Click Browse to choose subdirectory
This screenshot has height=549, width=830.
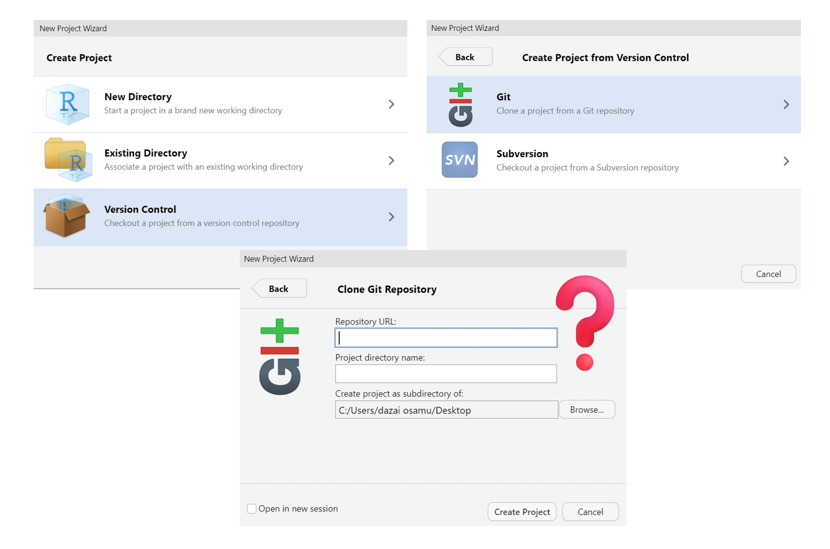tap(587, 410)
